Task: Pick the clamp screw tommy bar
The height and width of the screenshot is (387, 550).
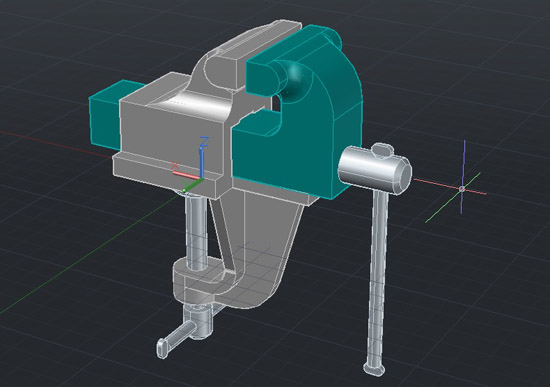Action: [x=179, y=335]
